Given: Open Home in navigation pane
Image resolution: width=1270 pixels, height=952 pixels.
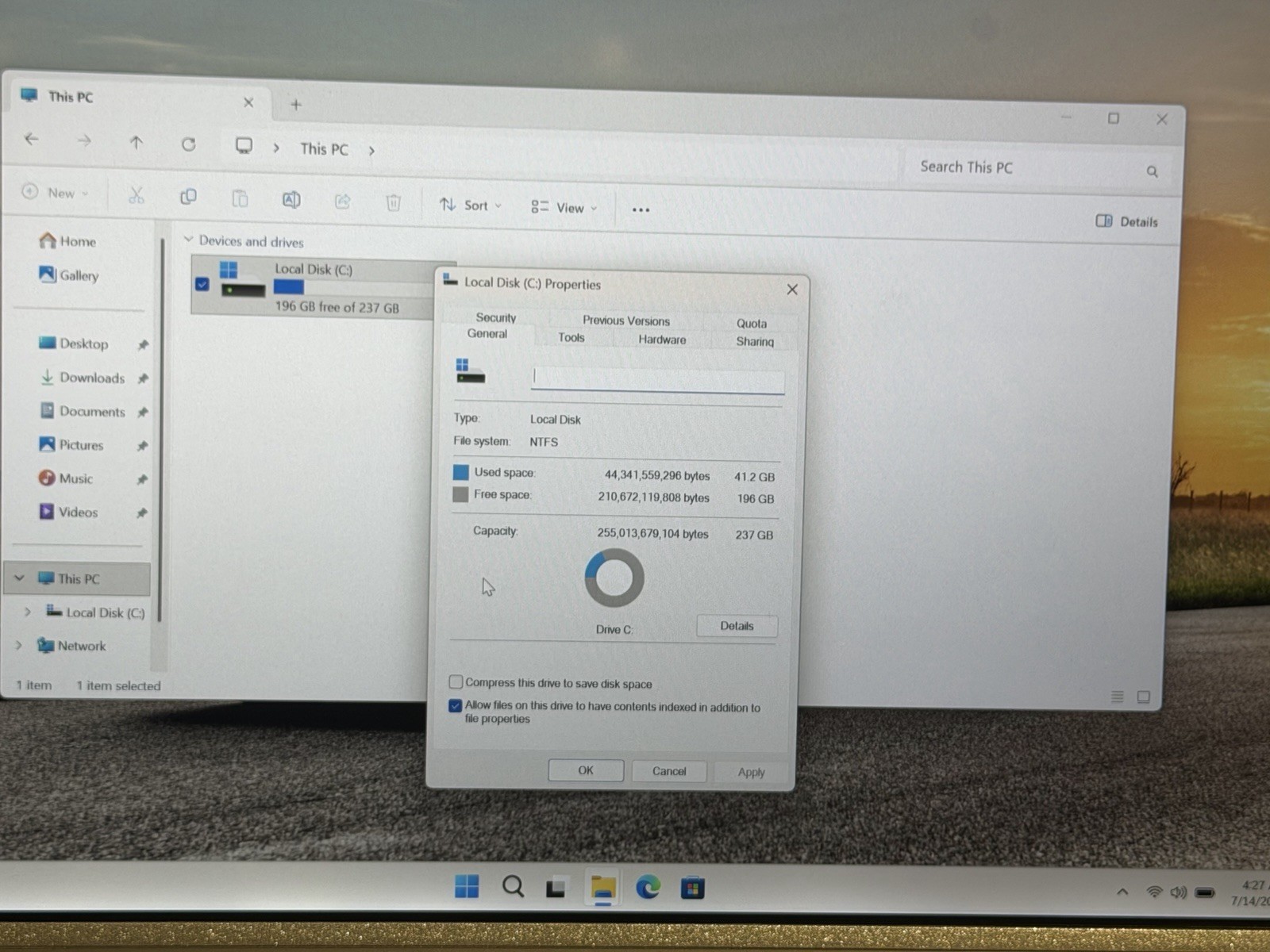Looking at the screenshot, I should (x=68, y=240).
